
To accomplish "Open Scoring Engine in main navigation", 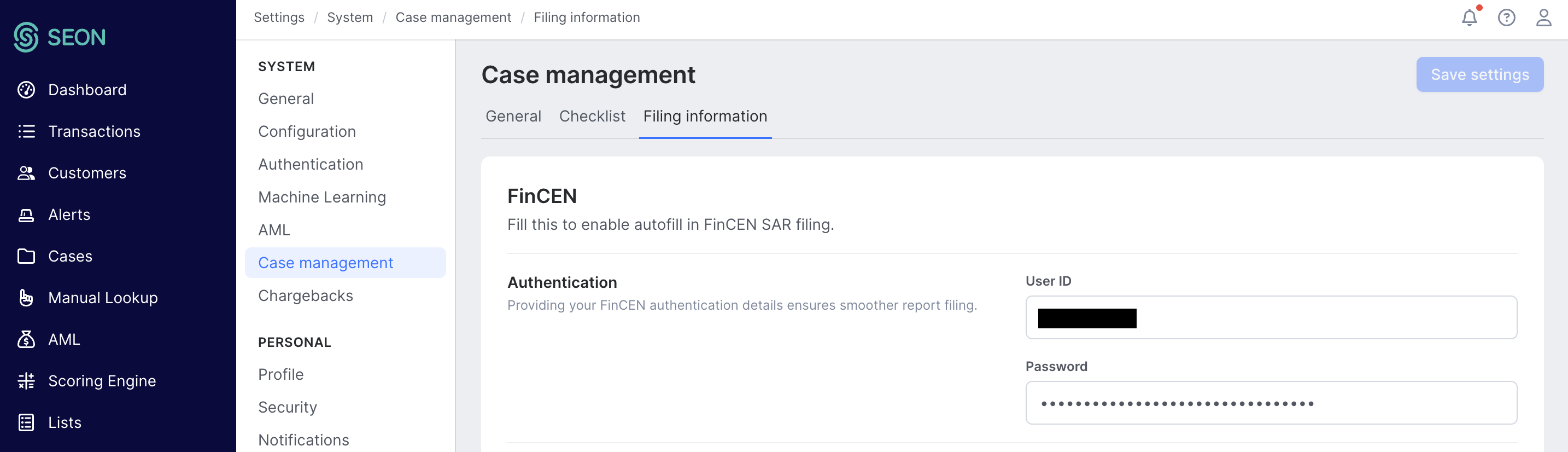I will tap(102, 381).
